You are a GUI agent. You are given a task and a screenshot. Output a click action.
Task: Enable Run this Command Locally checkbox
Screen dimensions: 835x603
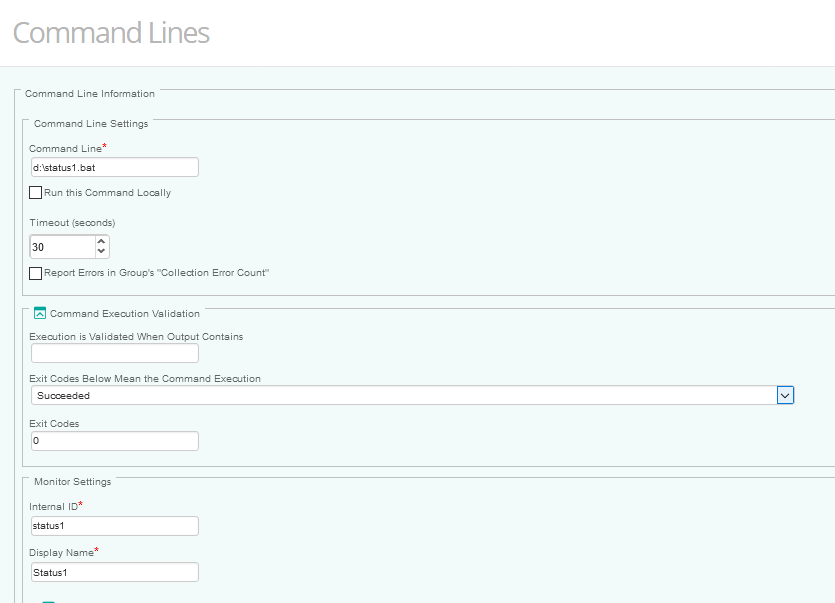(36, 193)
